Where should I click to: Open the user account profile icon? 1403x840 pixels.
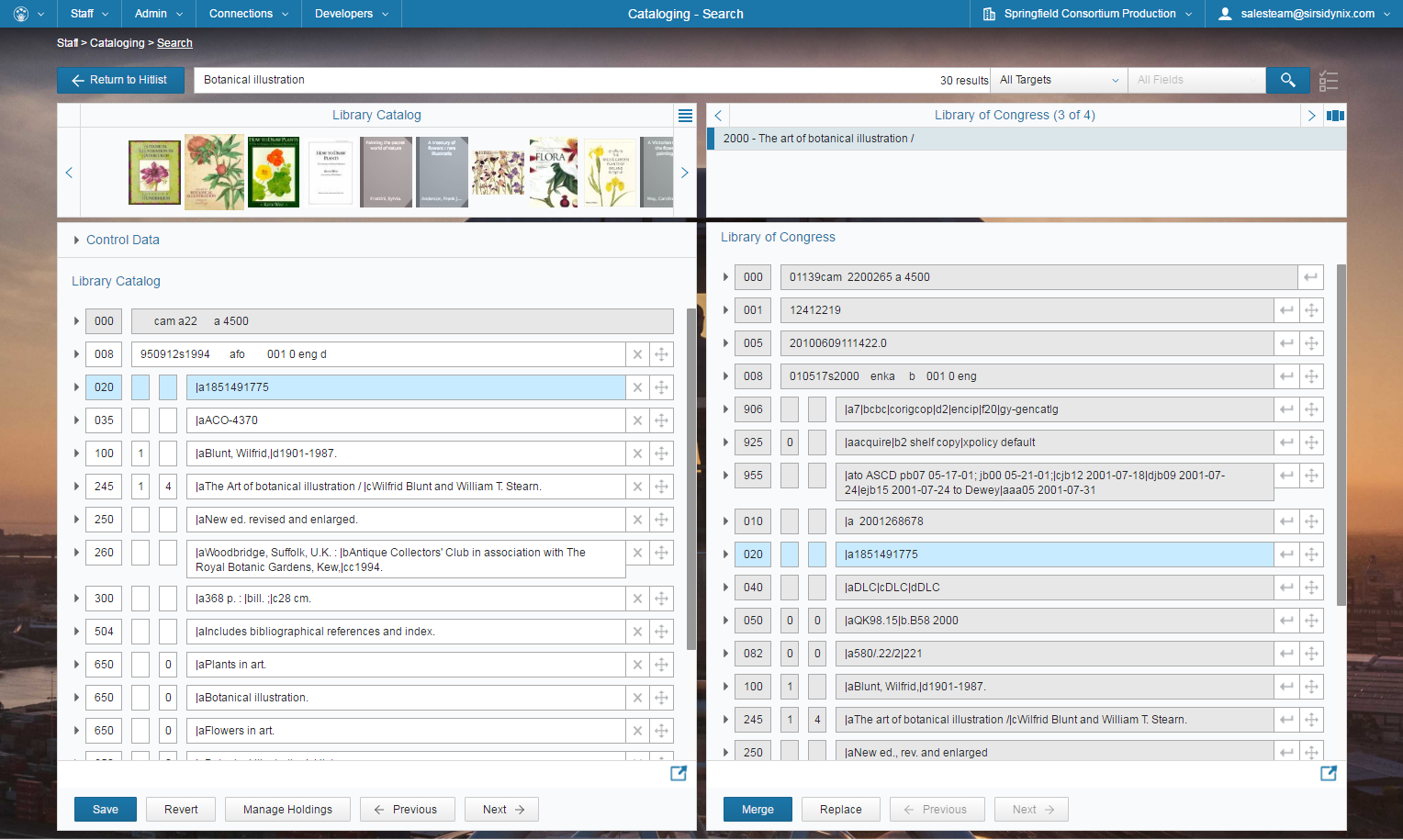pyautogui.click(x=1225, y=14)
